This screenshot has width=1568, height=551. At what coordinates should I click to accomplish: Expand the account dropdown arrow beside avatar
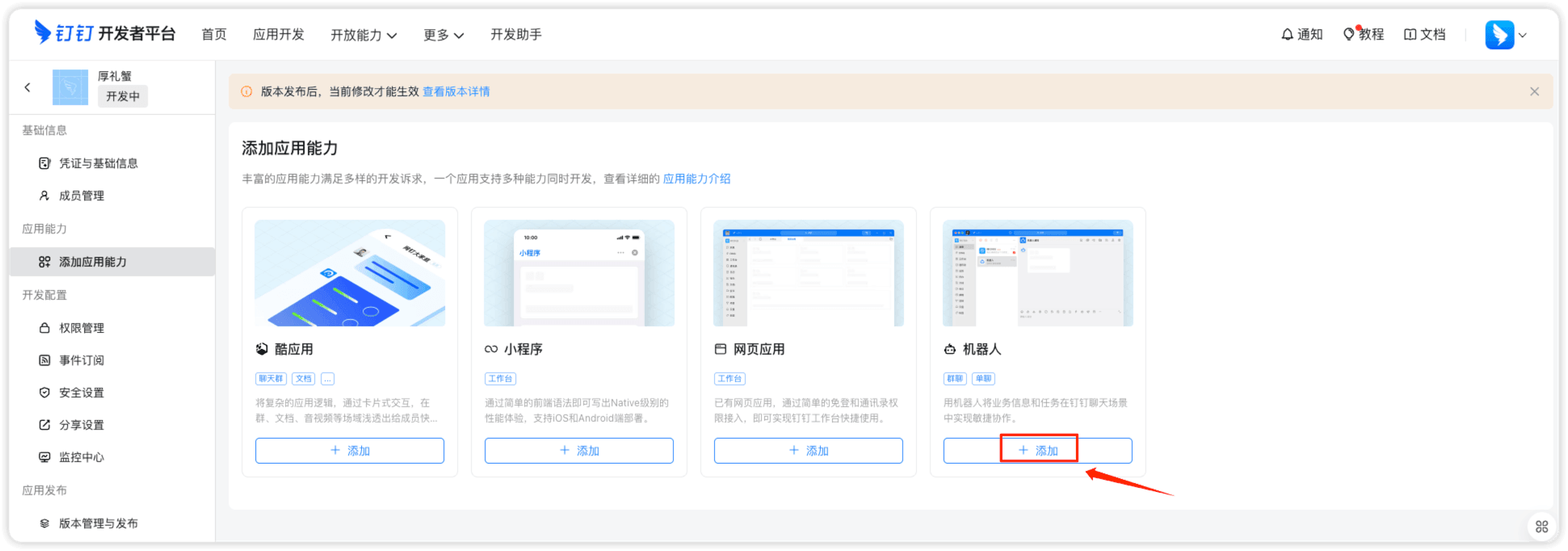point(1523,35)
